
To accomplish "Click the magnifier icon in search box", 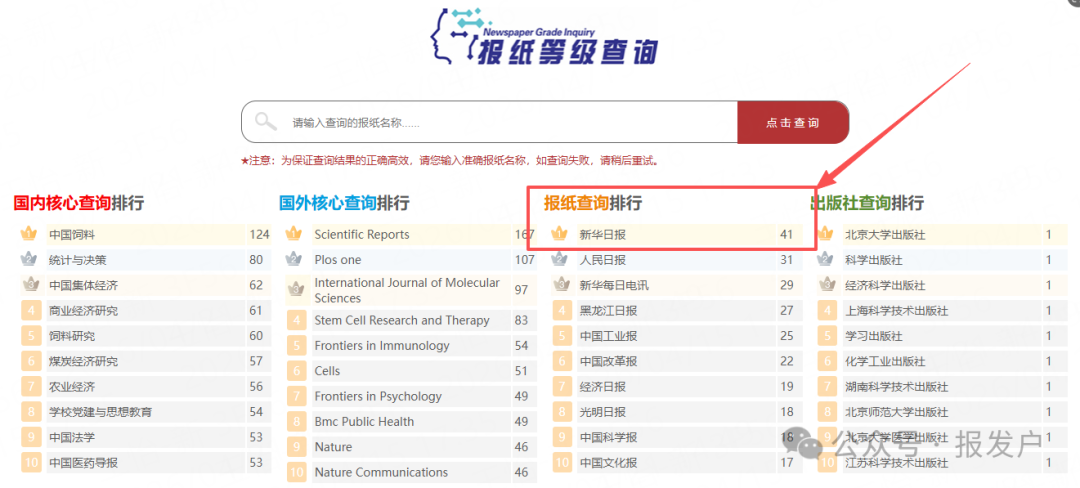I will click(x=265, y=123).
